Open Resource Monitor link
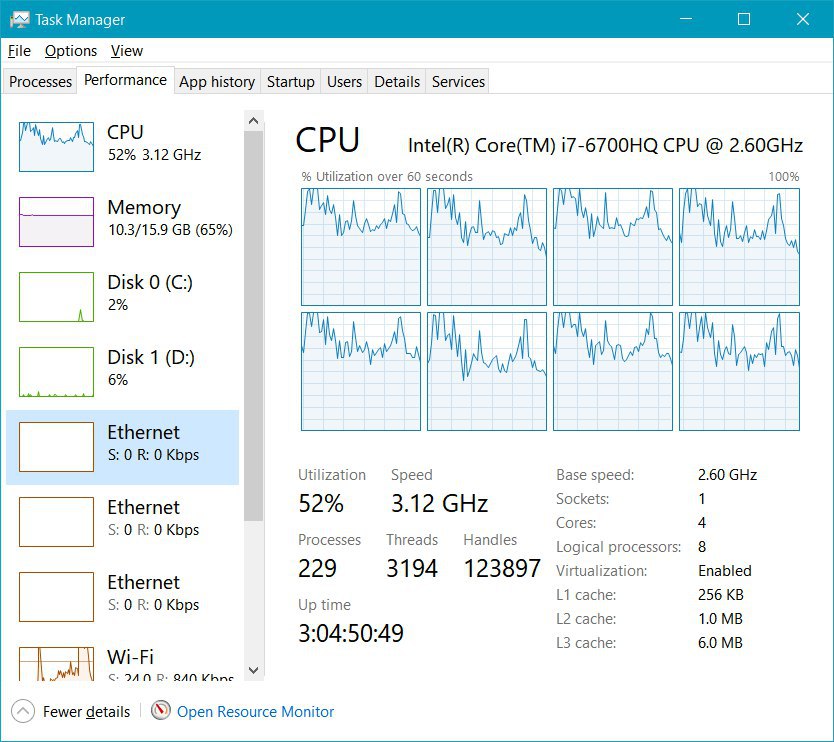Viewport: 834px width, 742px height. (255, 712)
